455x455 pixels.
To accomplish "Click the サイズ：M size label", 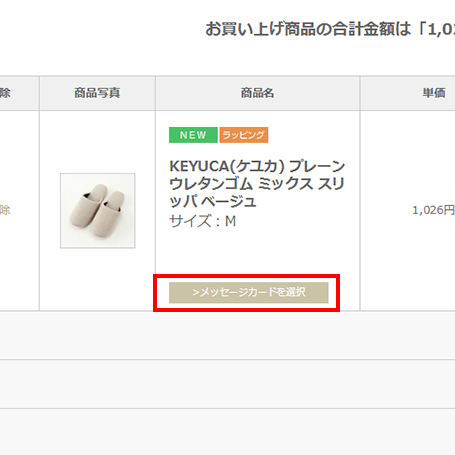I will [x=203, y=221].
